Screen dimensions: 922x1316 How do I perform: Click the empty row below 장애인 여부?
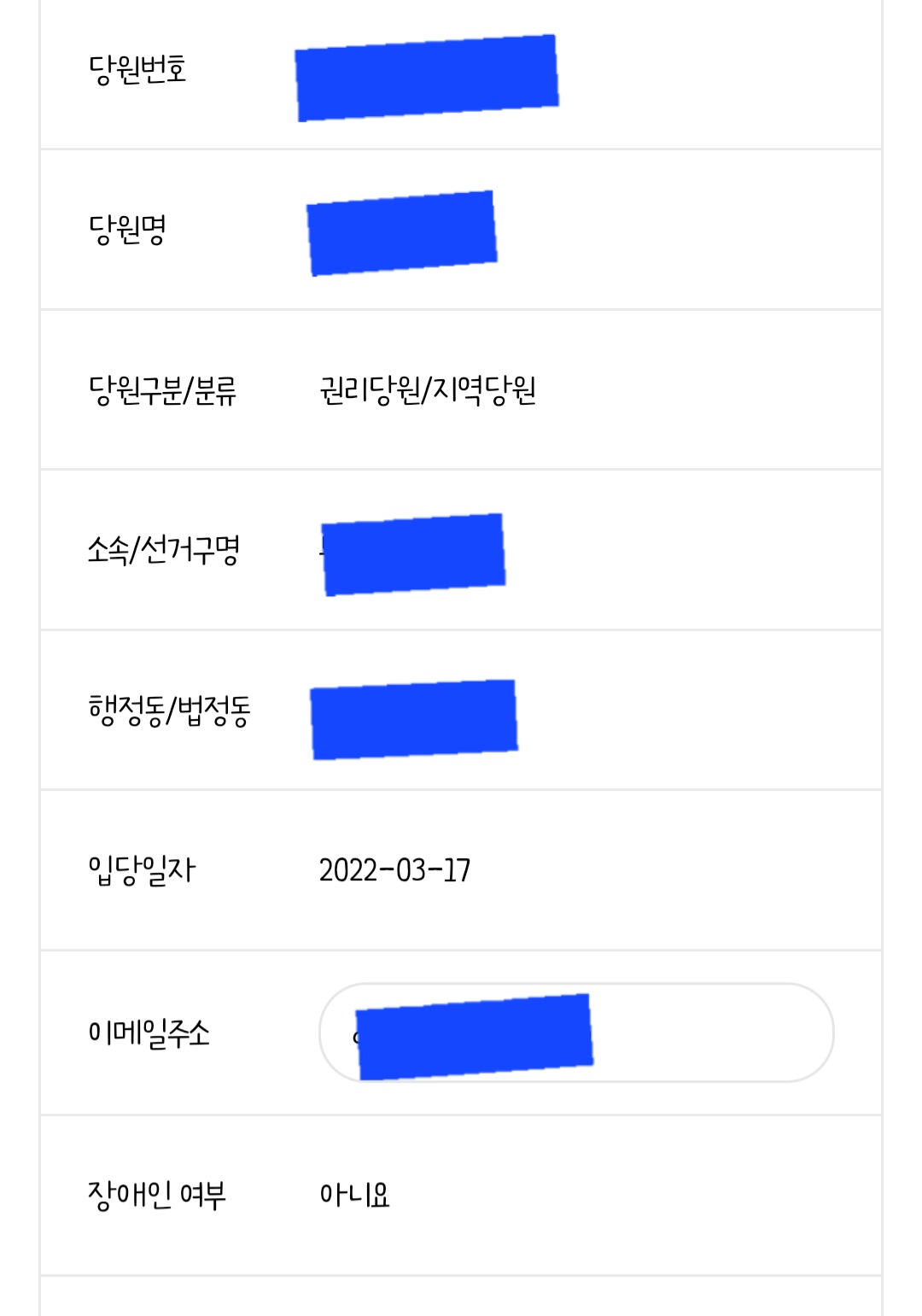pos(461,1296)
